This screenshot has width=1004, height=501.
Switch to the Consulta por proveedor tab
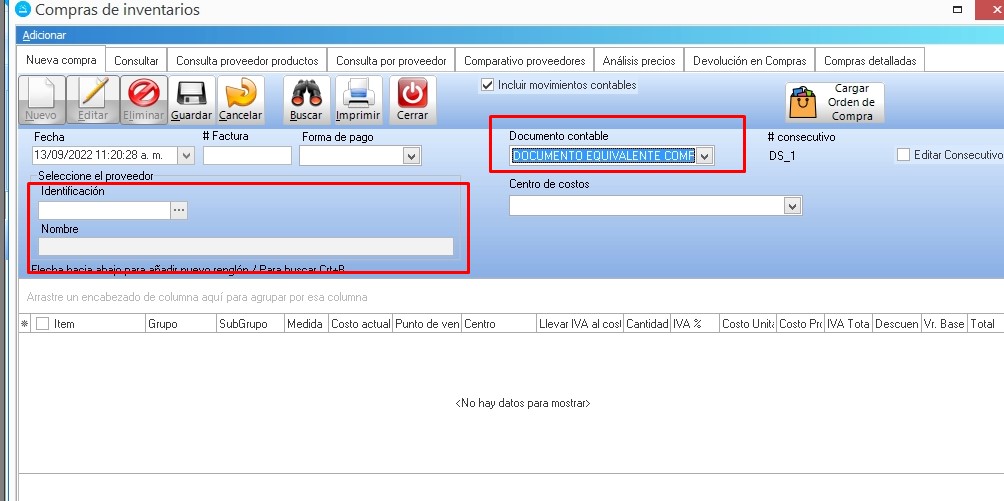[391, 61]
